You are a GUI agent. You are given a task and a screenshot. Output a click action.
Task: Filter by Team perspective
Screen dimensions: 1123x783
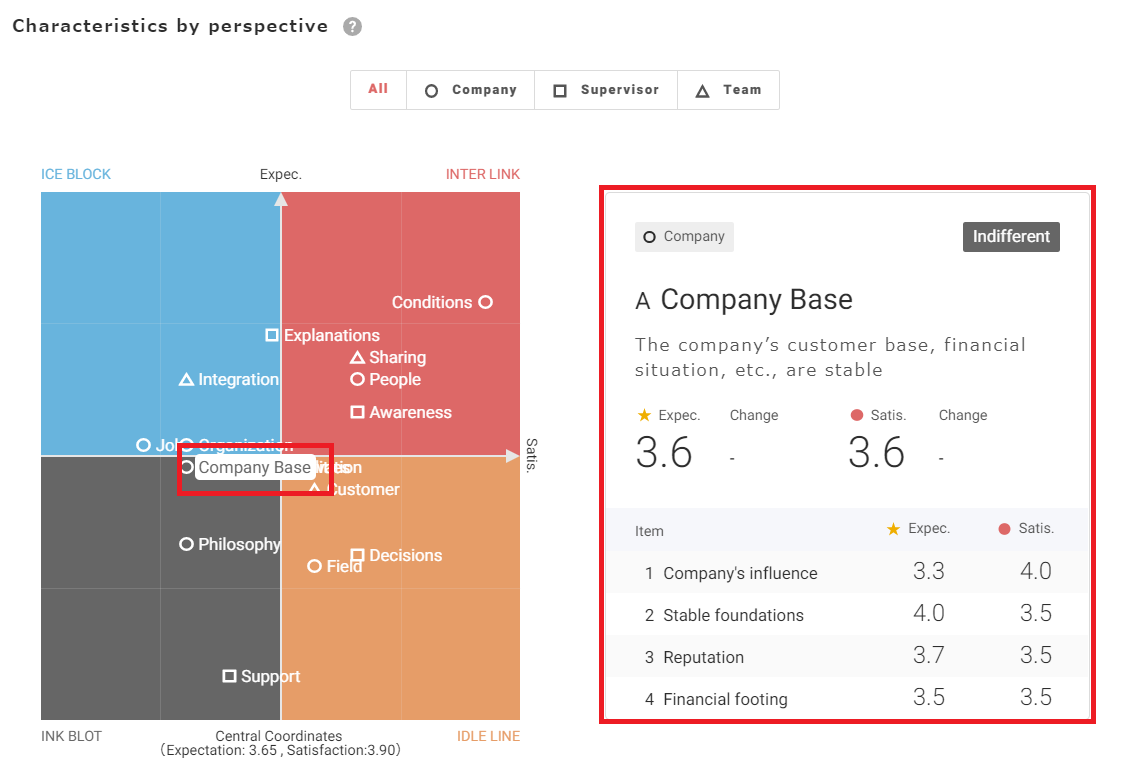[728, 90]
